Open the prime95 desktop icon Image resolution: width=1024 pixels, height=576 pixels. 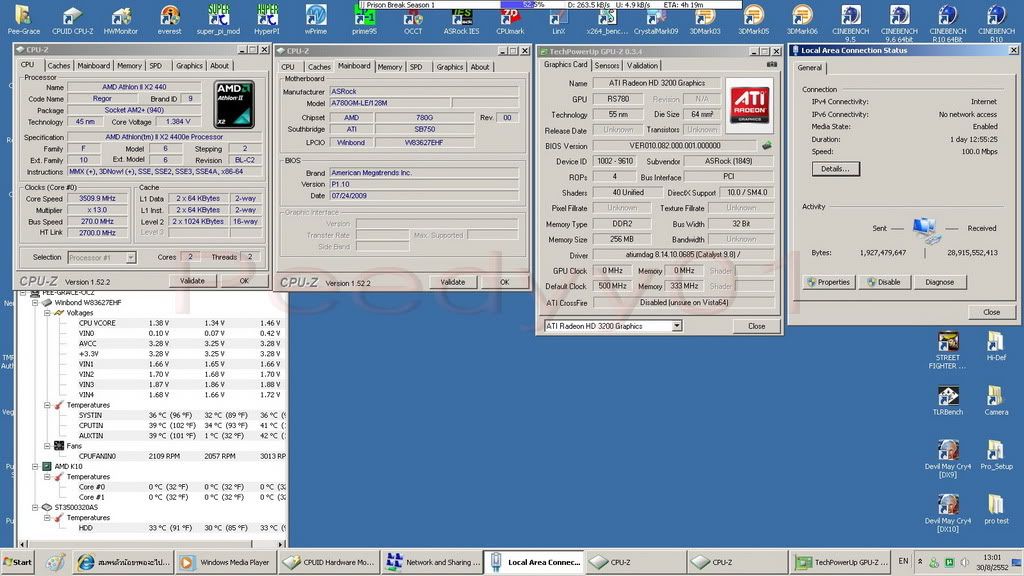click(364, 20)
